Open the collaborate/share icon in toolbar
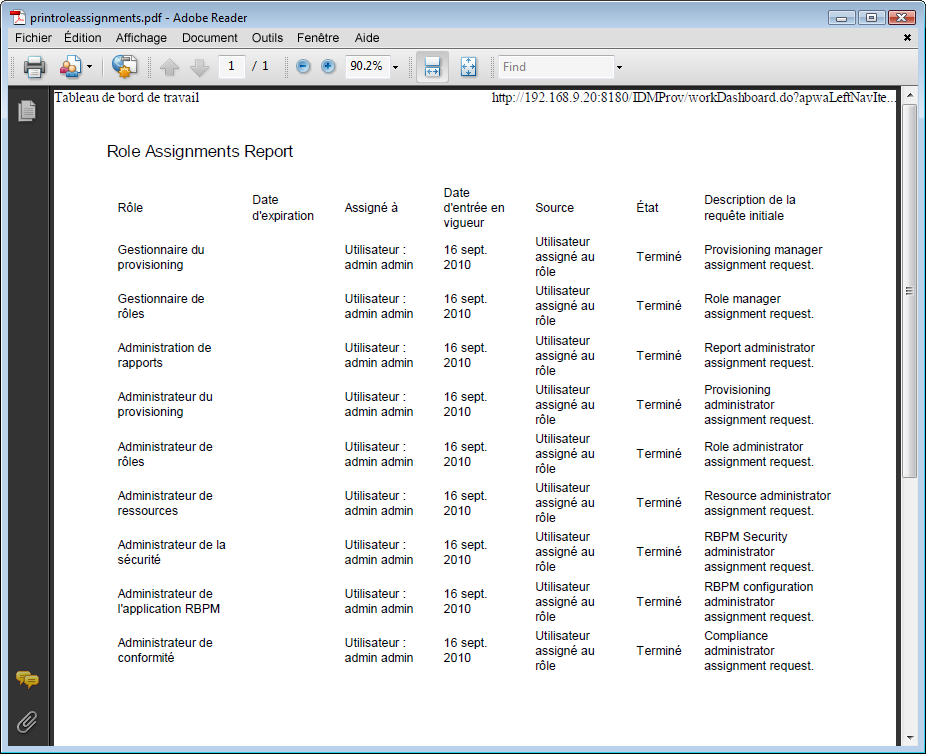Image resolution: width=926 pixels, height=754 pixels. pos(70,67)
